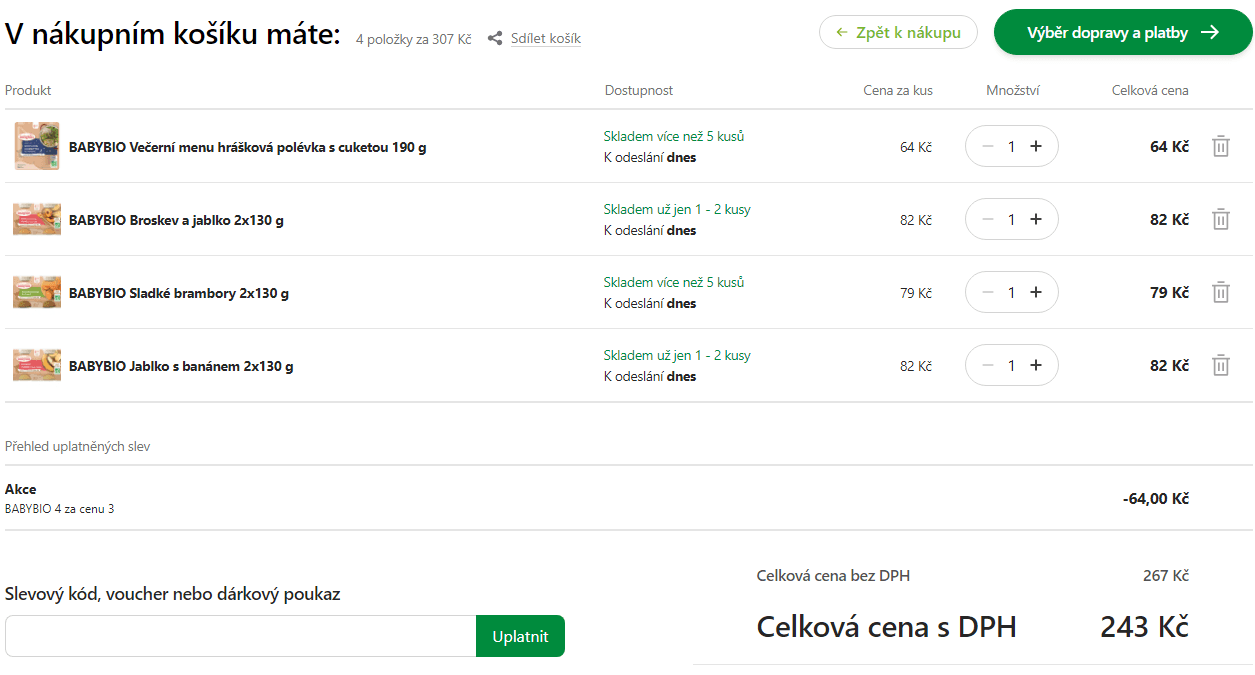This screenshot has height=675, width=1255.
Task: Decrease quantity of hrášková polévka
Action: click(988, 146)
